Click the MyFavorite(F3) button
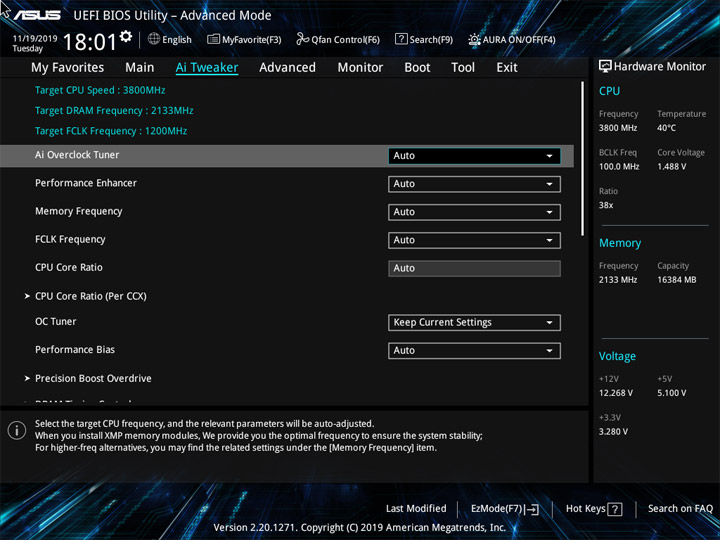 click(244, 39)
